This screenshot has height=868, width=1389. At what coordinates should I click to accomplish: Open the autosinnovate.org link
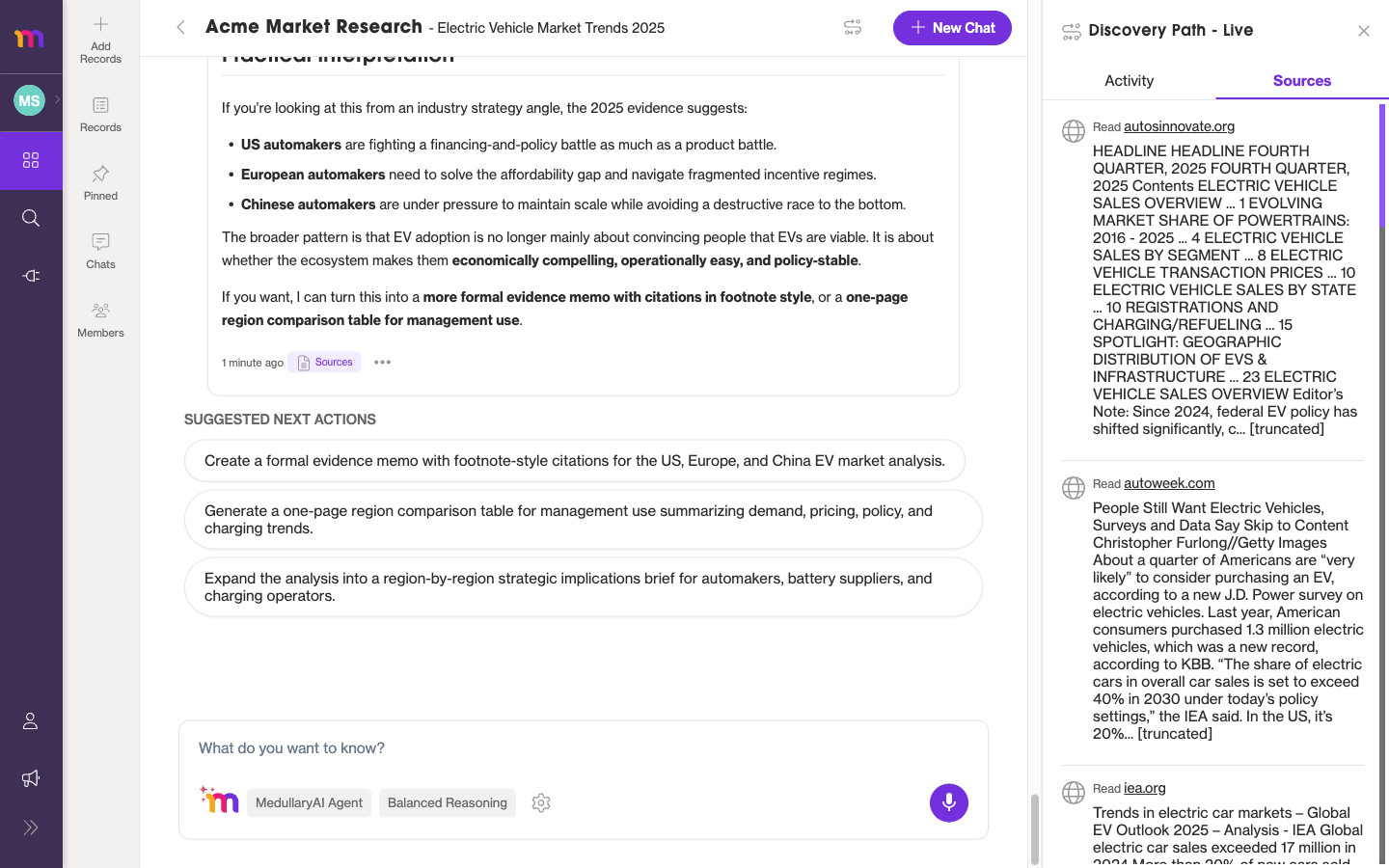[1179, 126]
